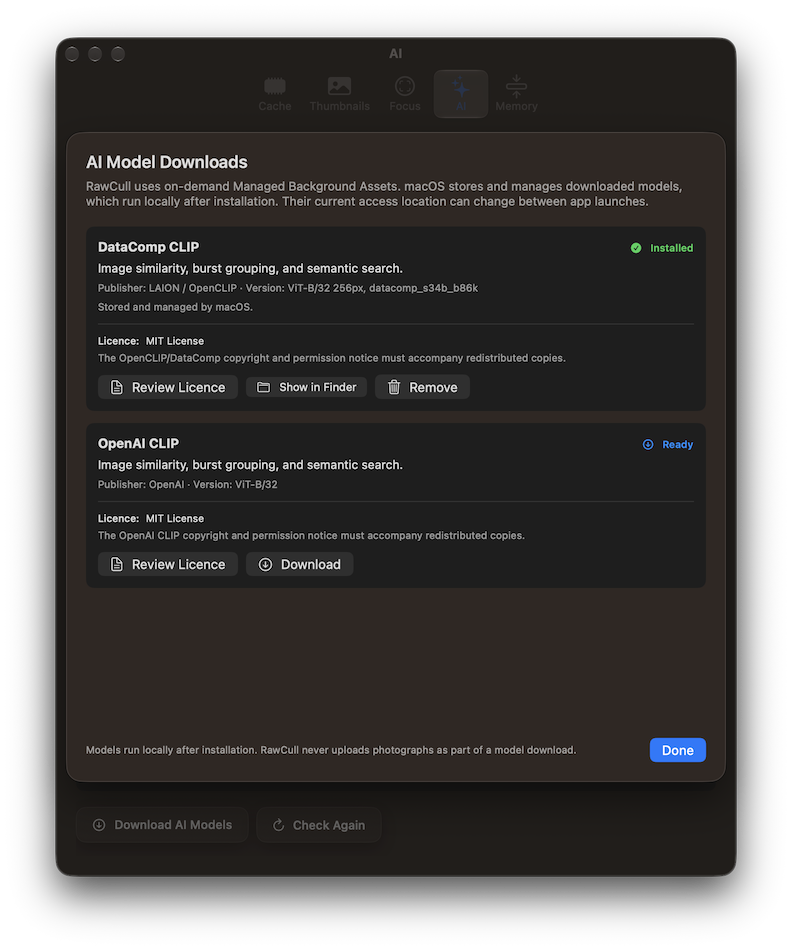Click the OpenCLIP/DataComp copyright notice text

pyautogui.click(x=331, y=358)
